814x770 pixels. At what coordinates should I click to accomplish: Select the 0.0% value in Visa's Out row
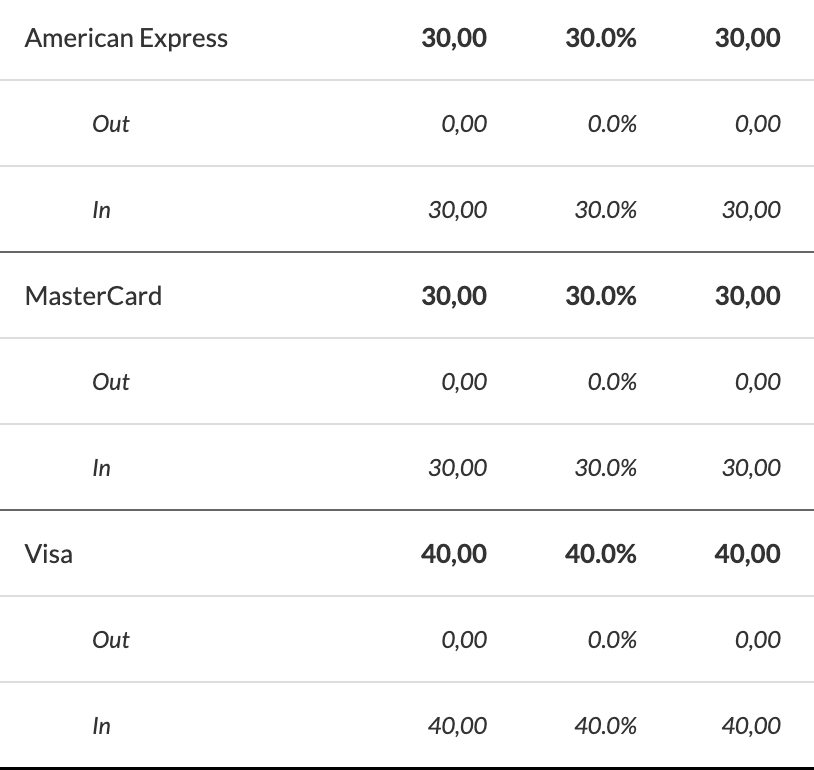tap(612, 640)
